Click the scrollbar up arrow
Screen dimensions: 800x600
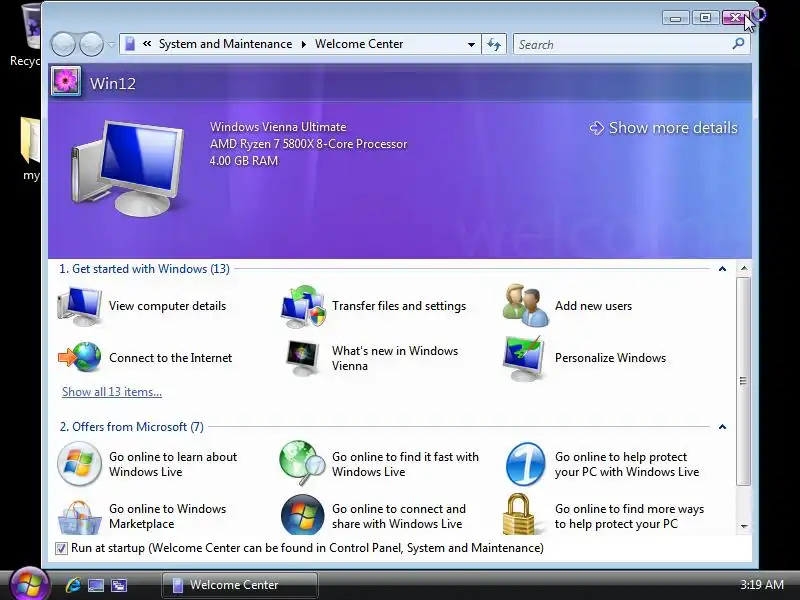click(x=744, y=268)
